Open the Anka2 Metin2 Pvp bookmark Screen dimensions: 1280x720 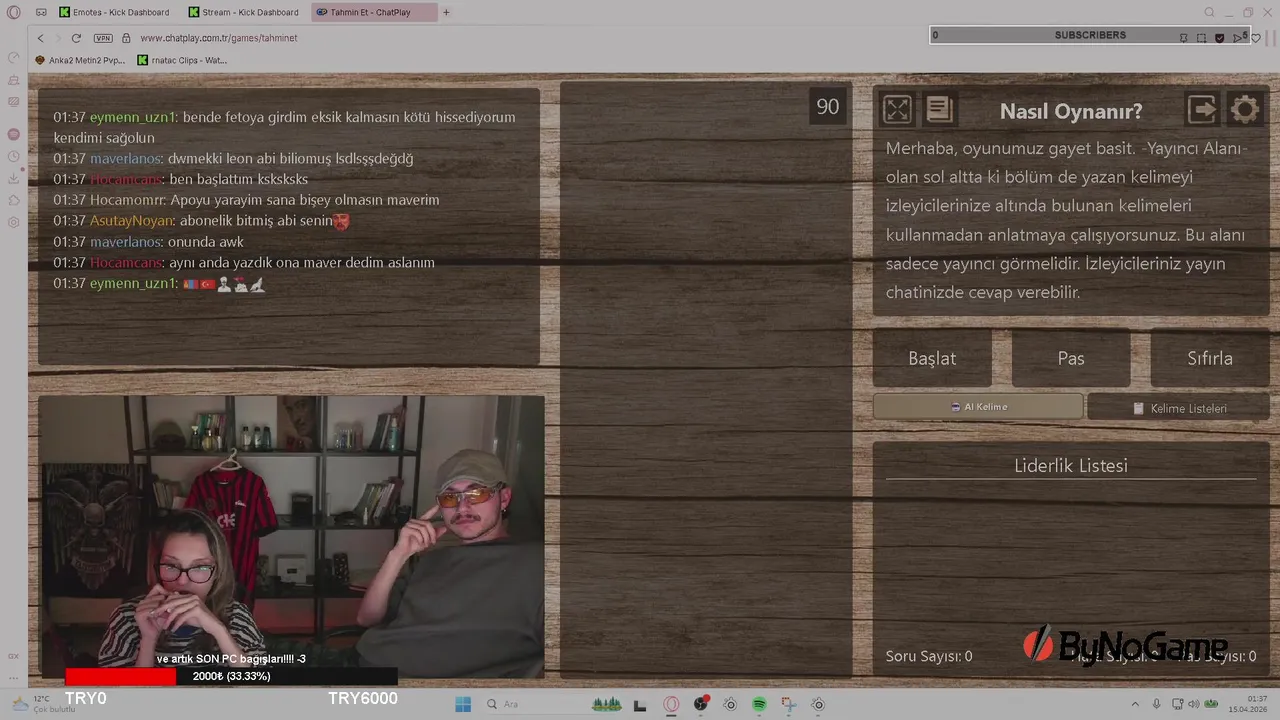tap(80, 60)
